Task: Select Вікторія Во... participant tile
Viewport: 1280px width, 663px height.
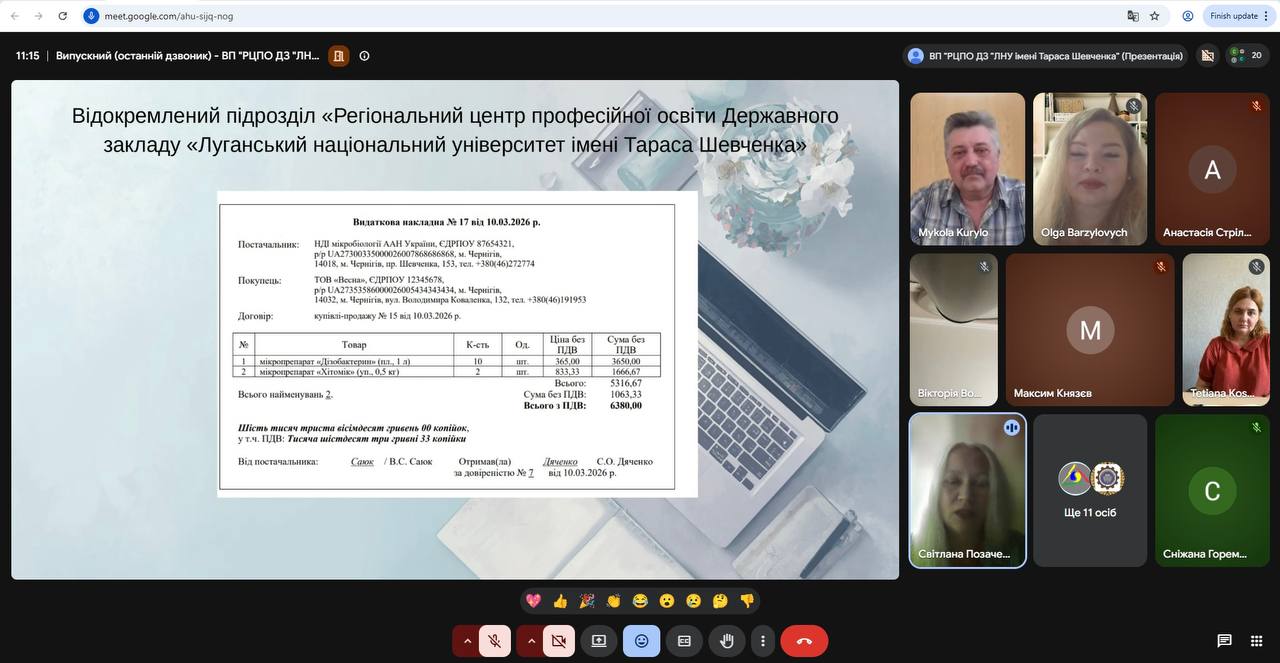Action: point(954,329)
